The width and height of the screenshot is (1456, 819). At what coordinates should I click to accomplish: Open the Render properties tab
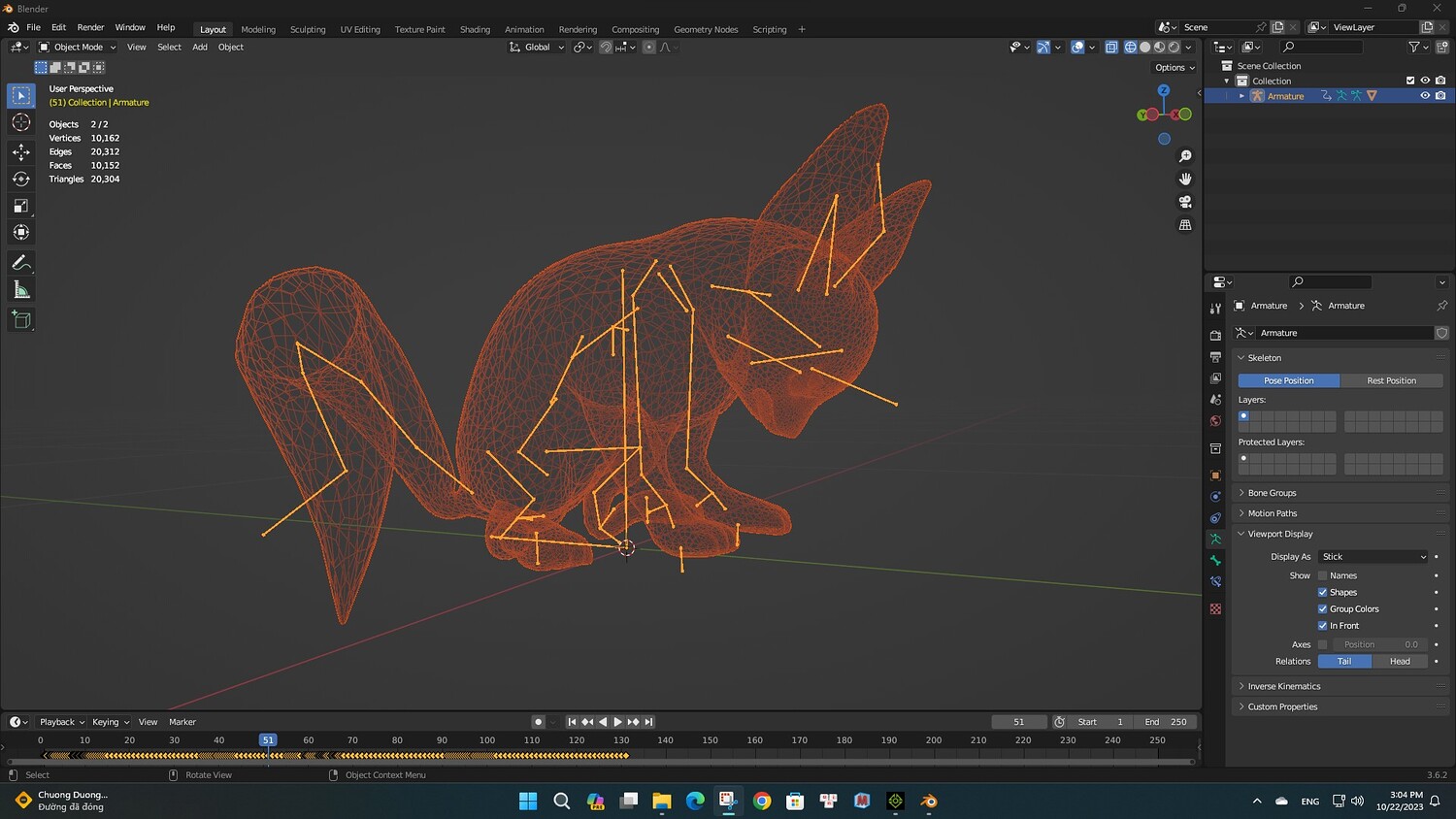tap(1215, 336)
